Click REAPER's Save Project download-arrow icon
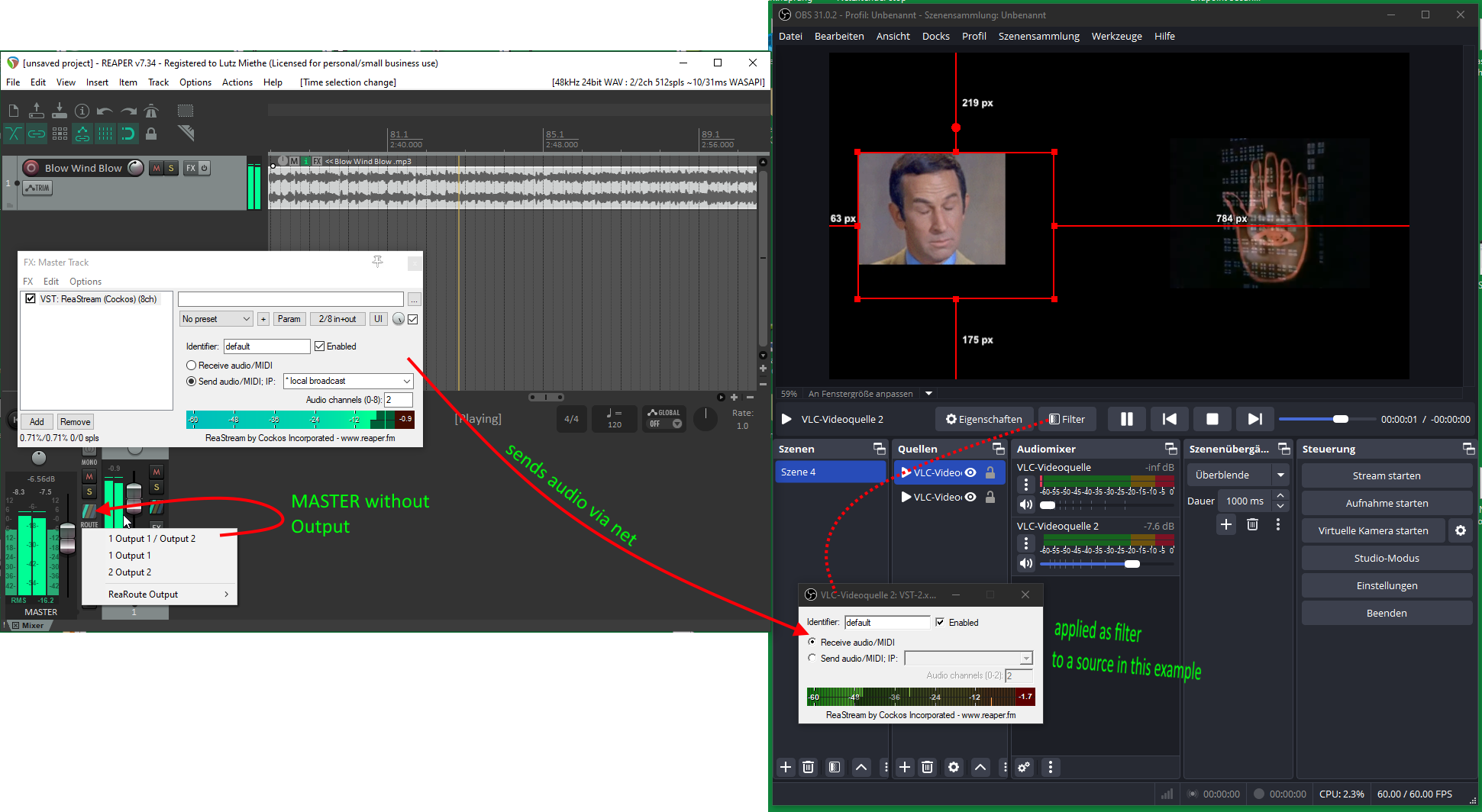 pos(59,111)
